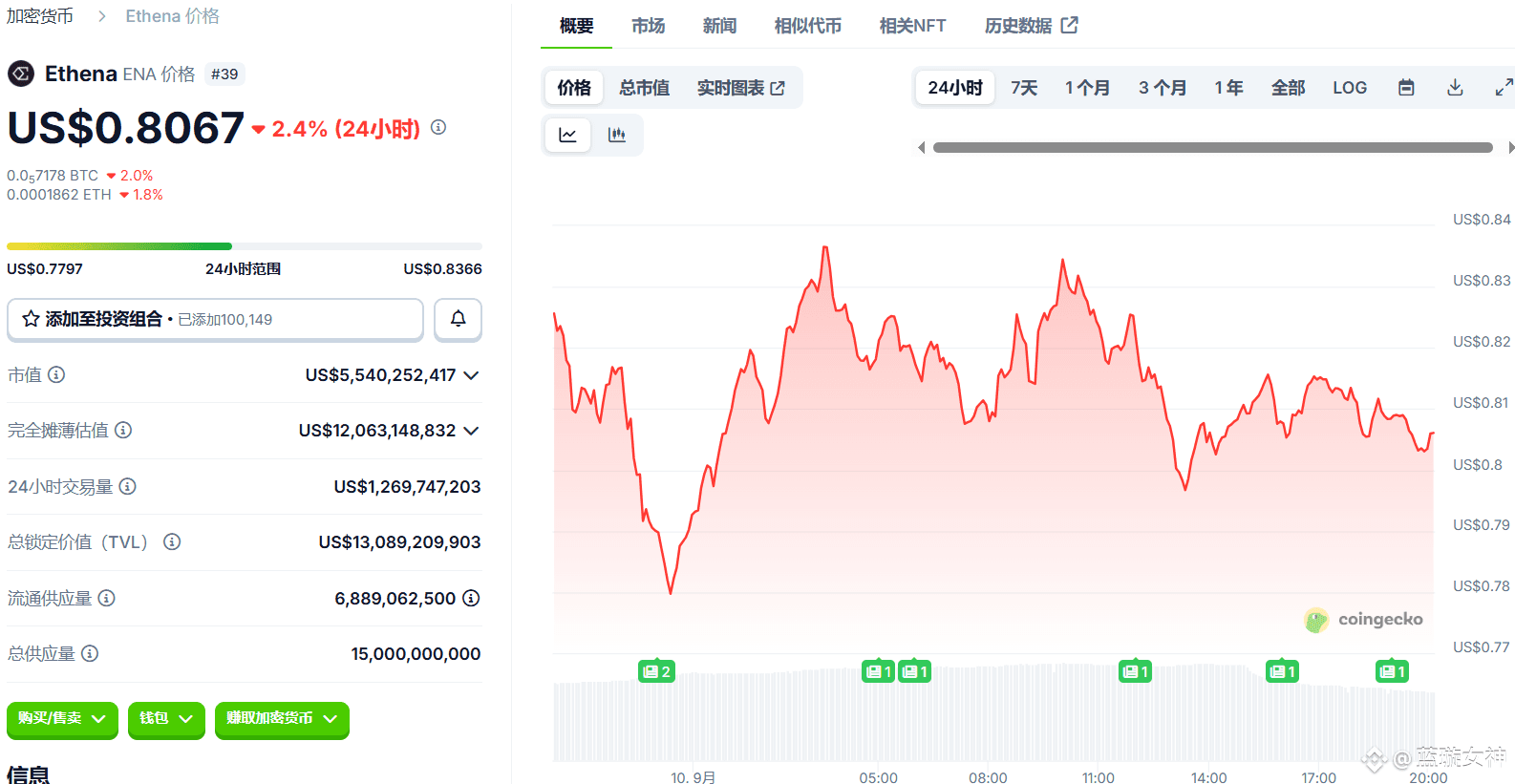The image size is (1515, 784).
Task: Switch to the 新闻 tab
Action: [x=719, y=26]
